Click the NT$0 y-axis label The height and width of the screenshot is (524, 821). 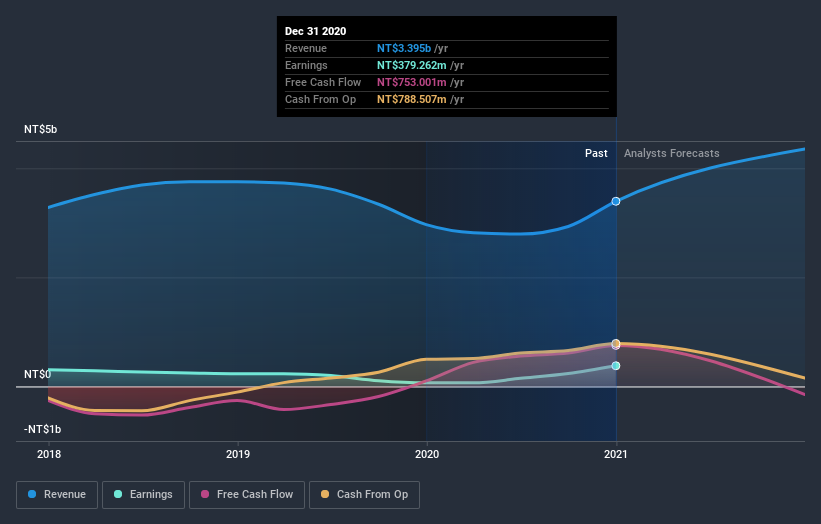pos(38,374)
